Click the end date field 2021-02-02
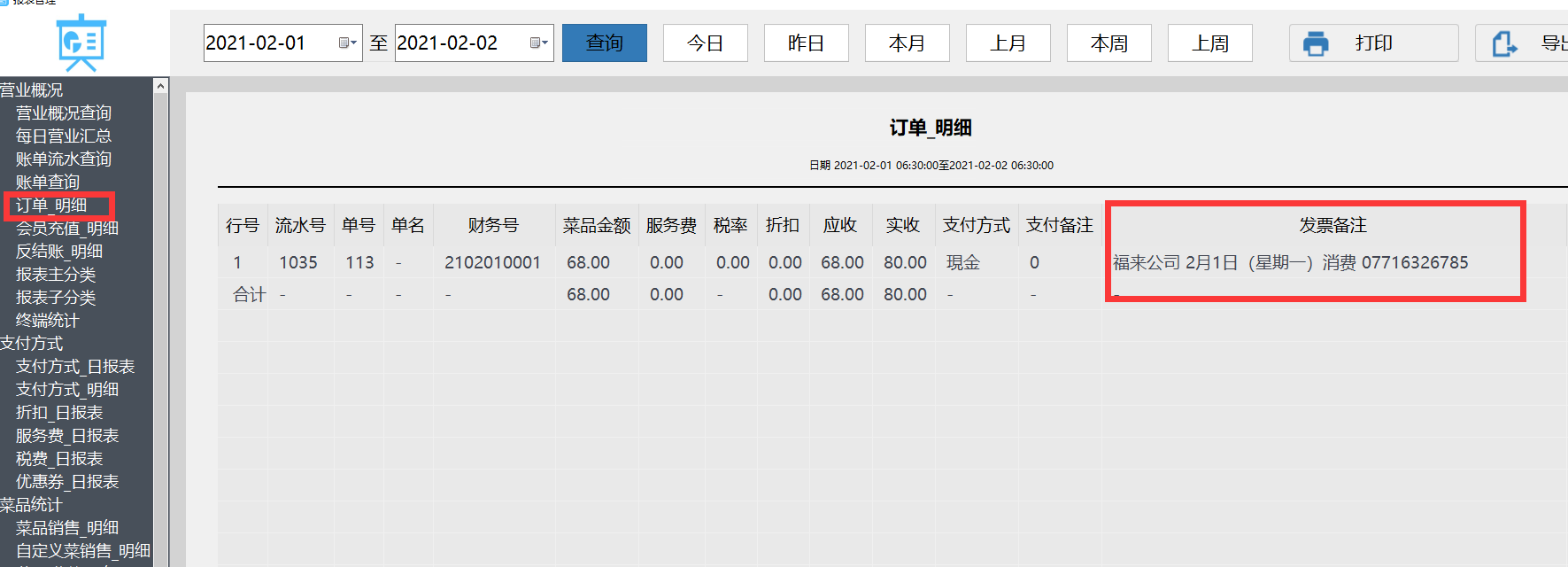Image resolution: width=1568 pixels, height=567 pixels. [474, 43]
